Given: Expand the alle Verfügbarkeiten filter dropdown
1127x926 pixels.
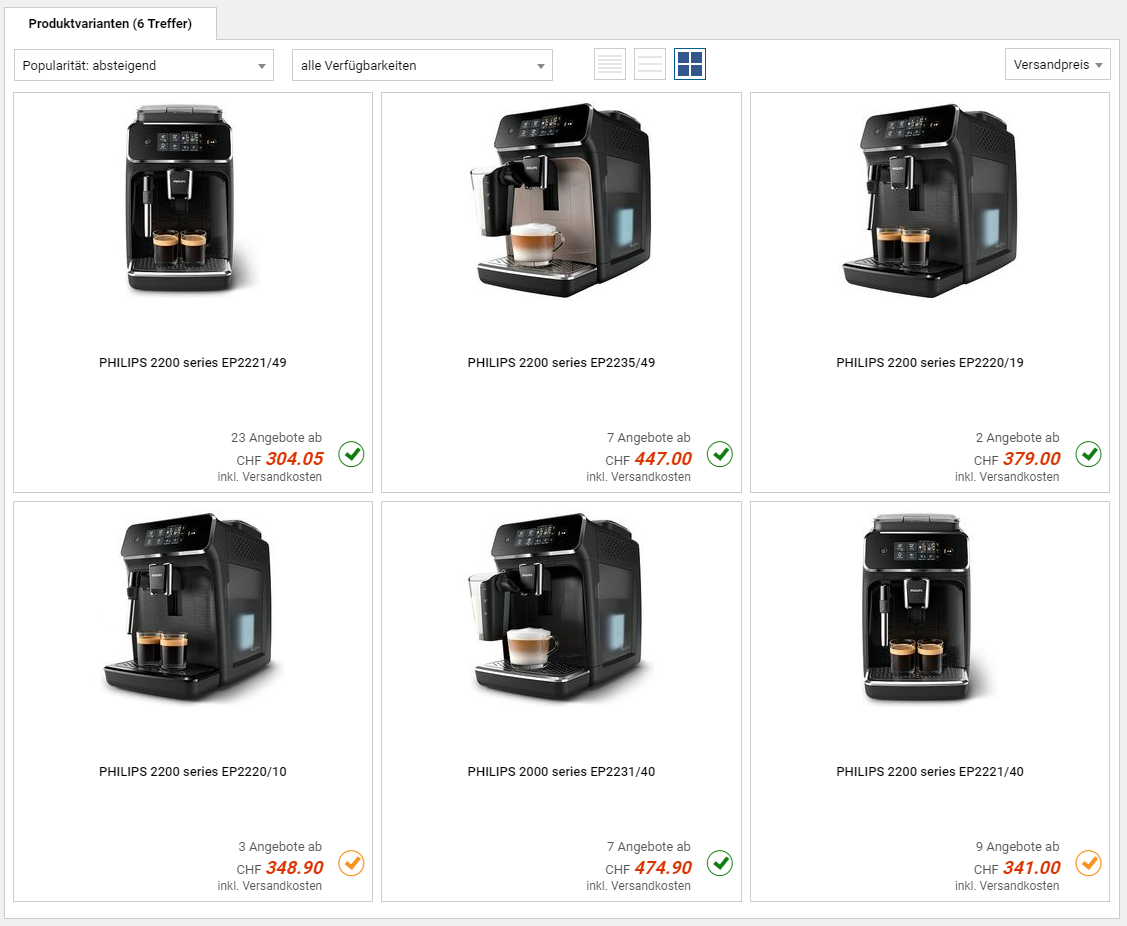Looking at the screenshot, I should pyautogui.click(x=422, y=65).
